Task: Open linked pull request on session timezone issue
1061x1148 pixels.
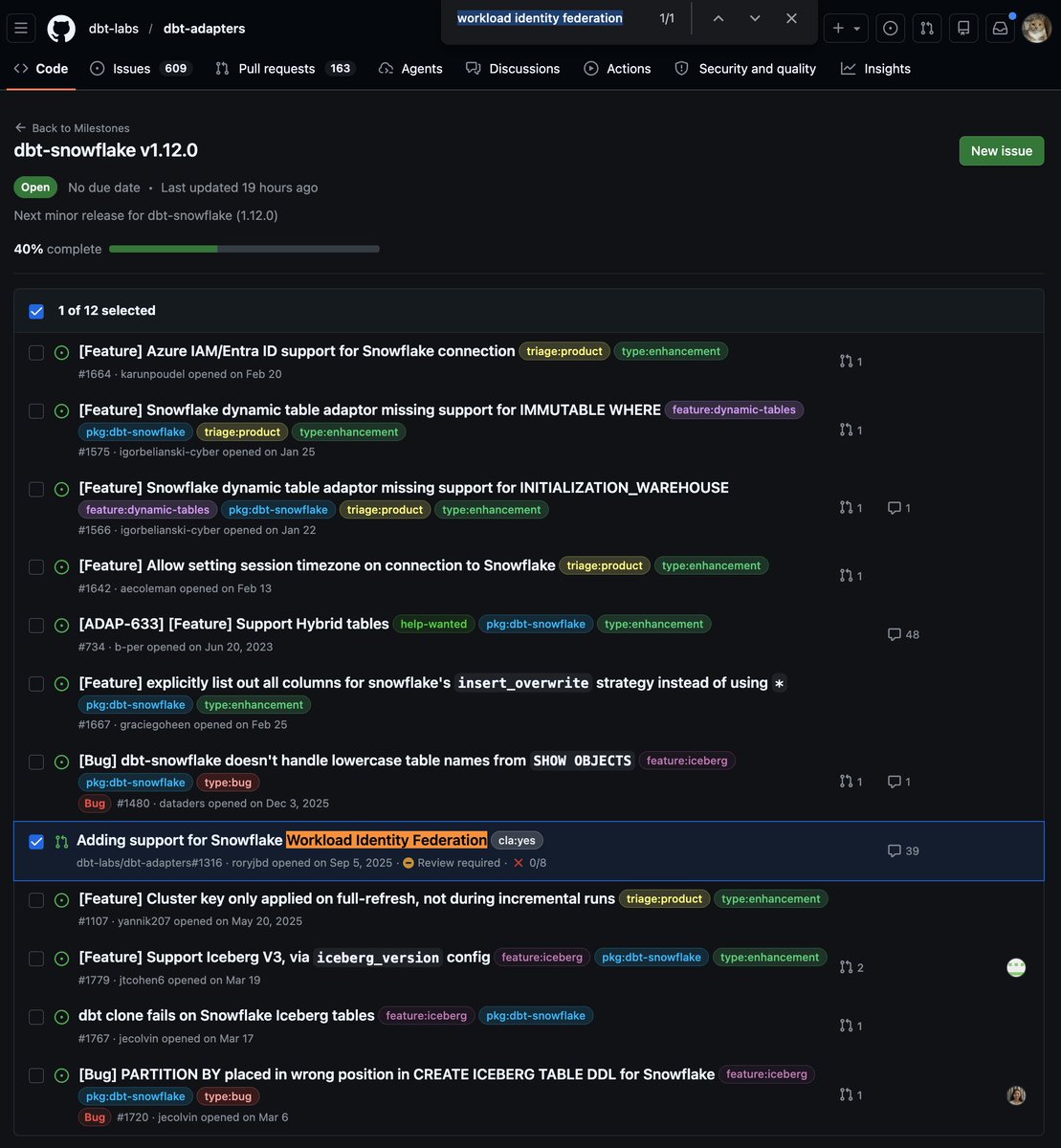Action: point(851,576)
